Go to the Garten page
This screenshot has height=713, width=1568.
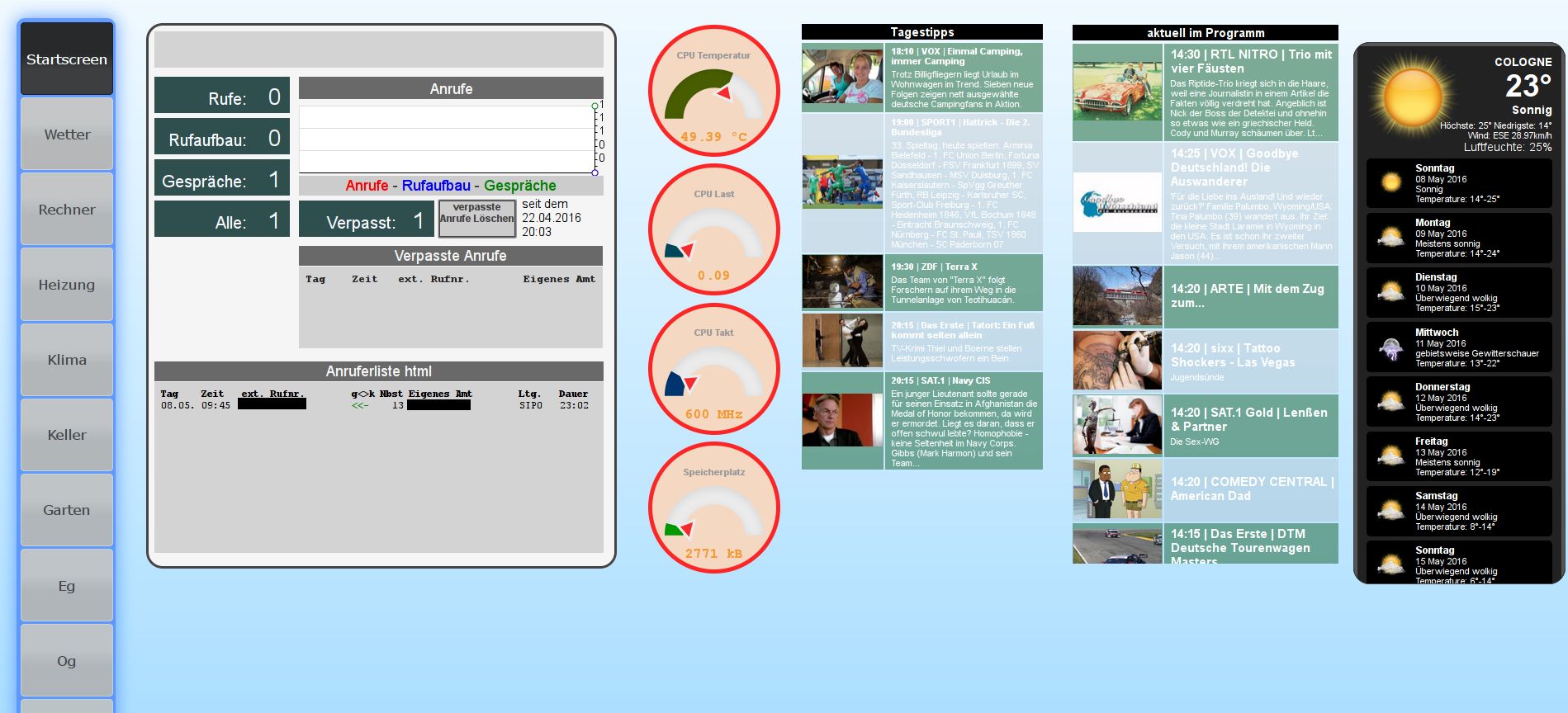(x=67, y=510)
